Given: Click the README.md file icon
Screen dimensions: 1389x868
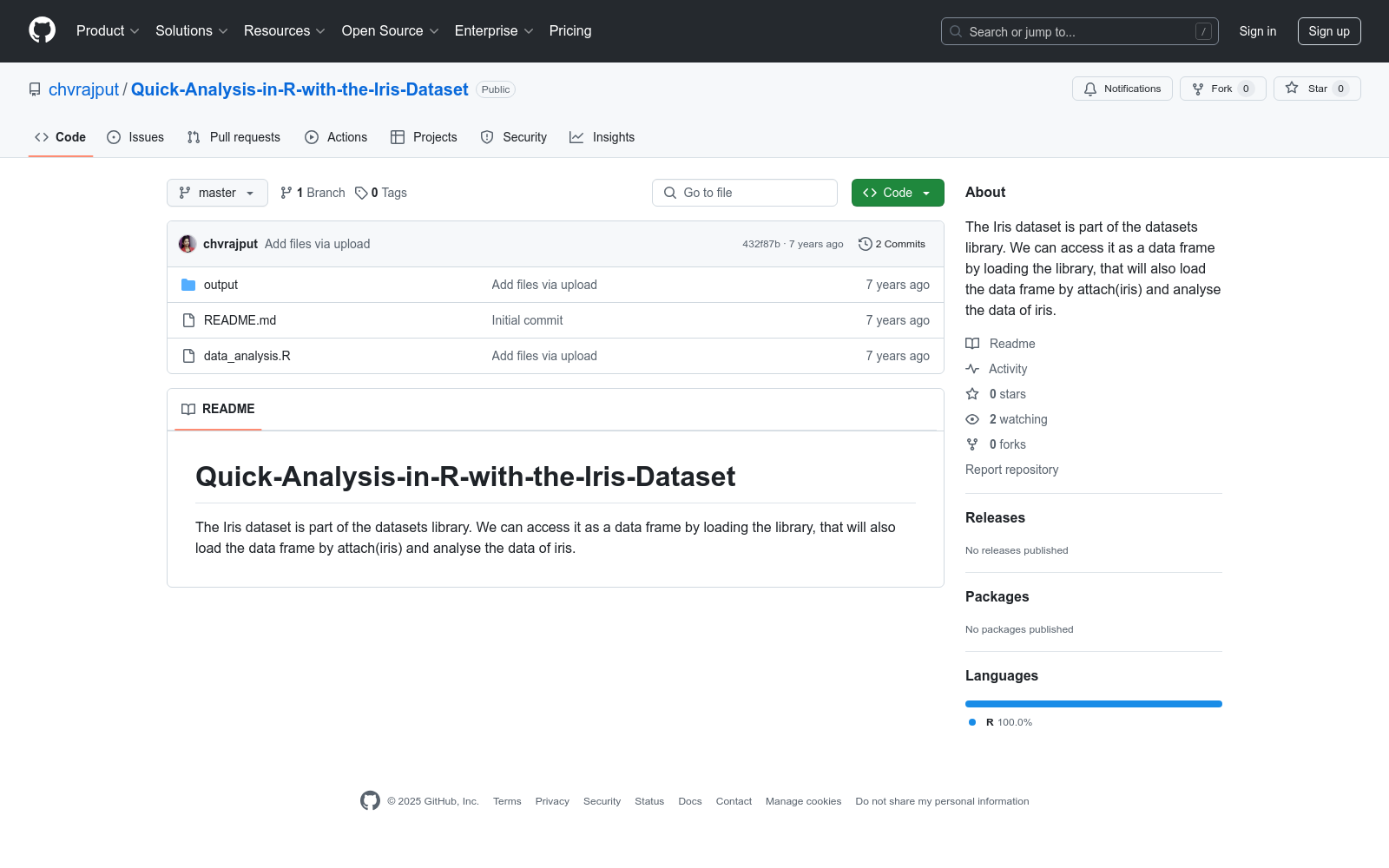Looking at the screenshot, I should point(188,320).
